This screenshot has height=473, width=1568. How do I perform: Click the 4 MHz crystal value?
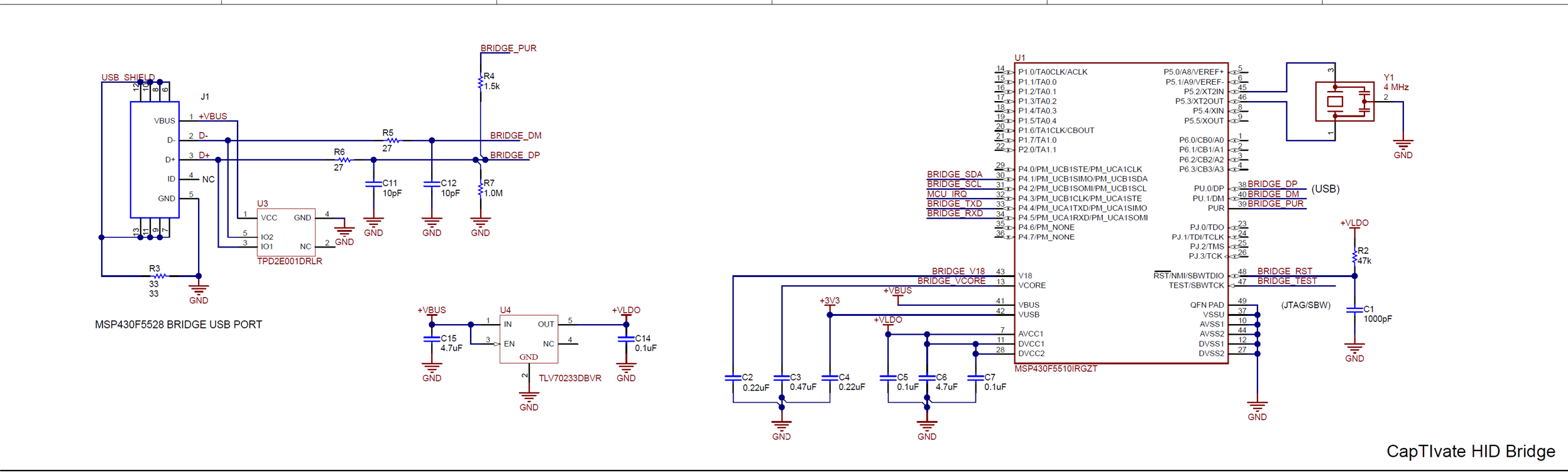coord(1396,87)
